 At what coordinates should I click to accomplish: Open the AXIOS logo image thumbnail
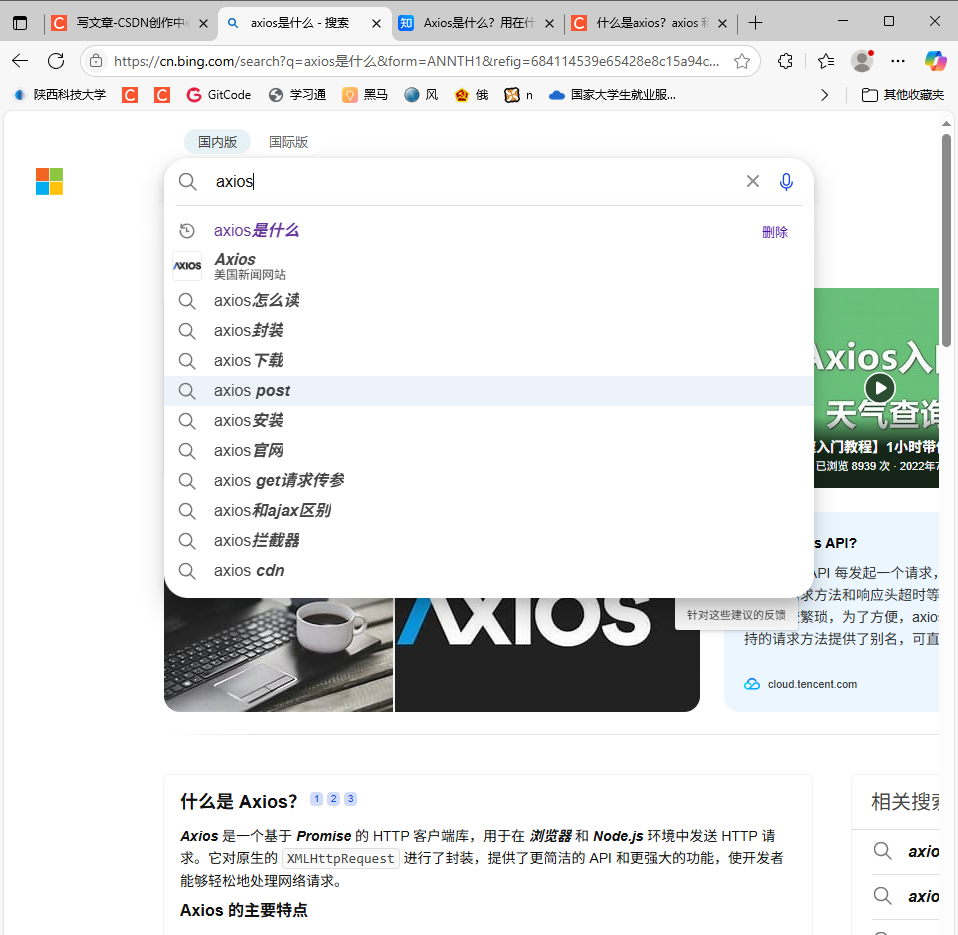click(547, 654)
